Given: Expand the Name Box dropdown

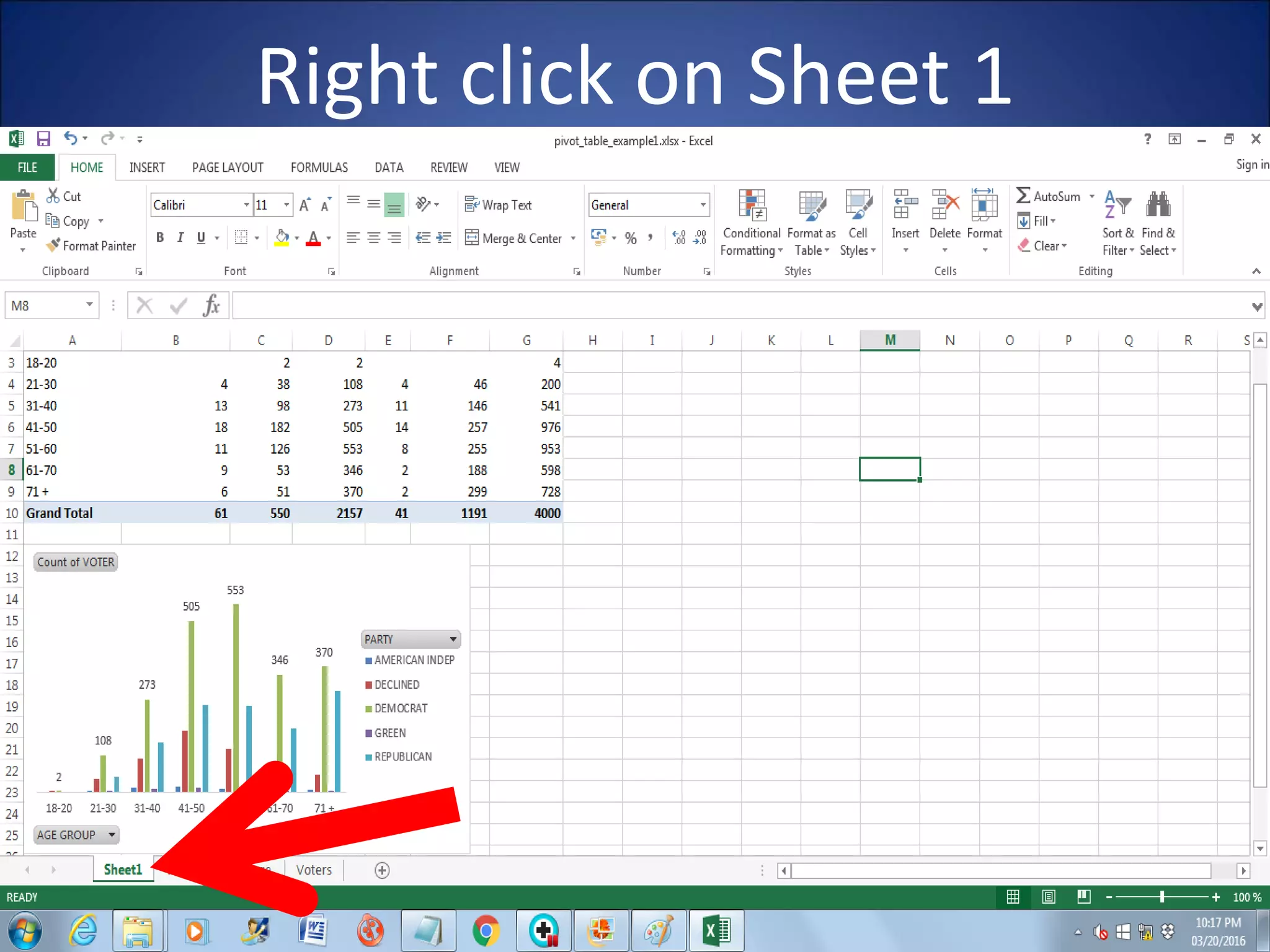Looking at the screenshot, I should click(89, 304).
